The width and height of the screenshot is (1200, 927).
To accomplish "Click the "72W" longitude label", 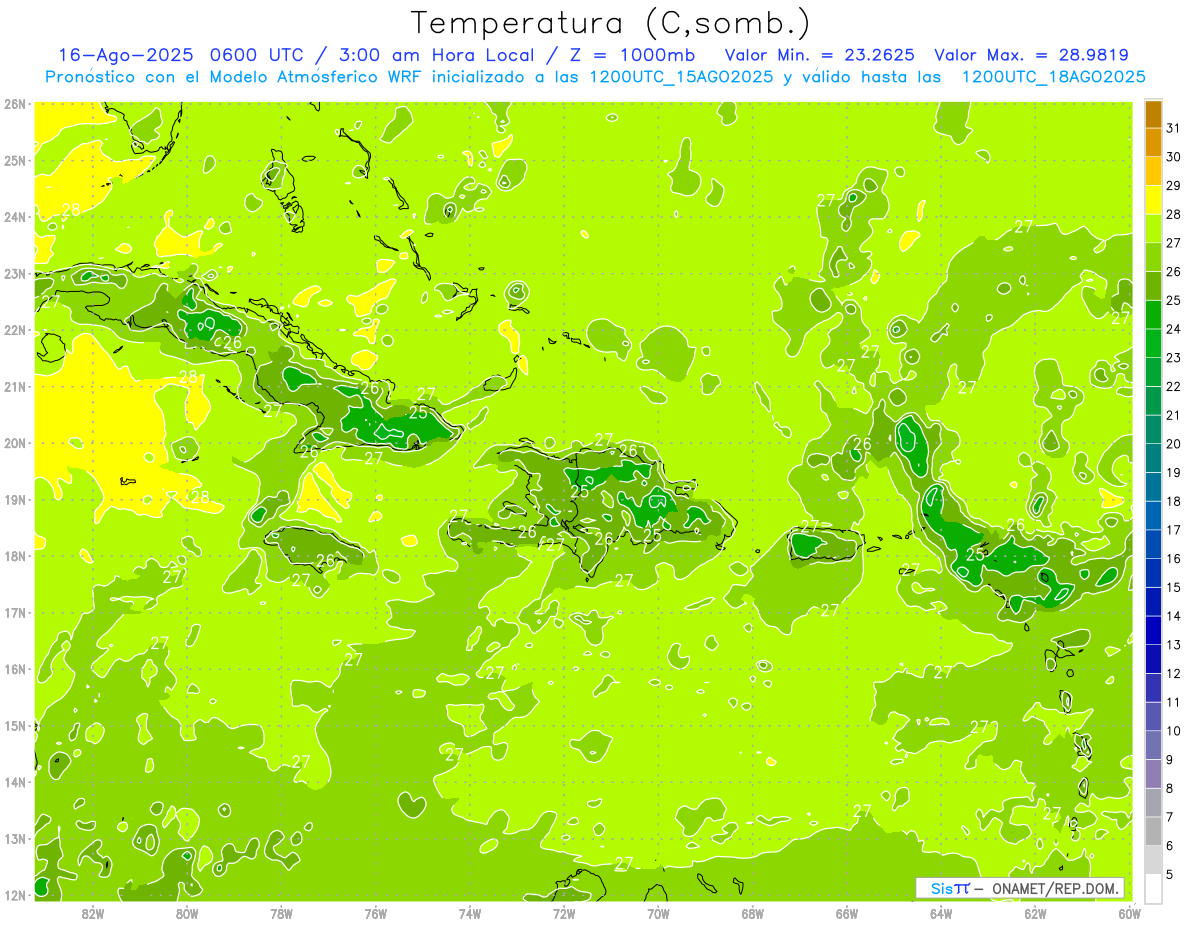I will 564,913.
